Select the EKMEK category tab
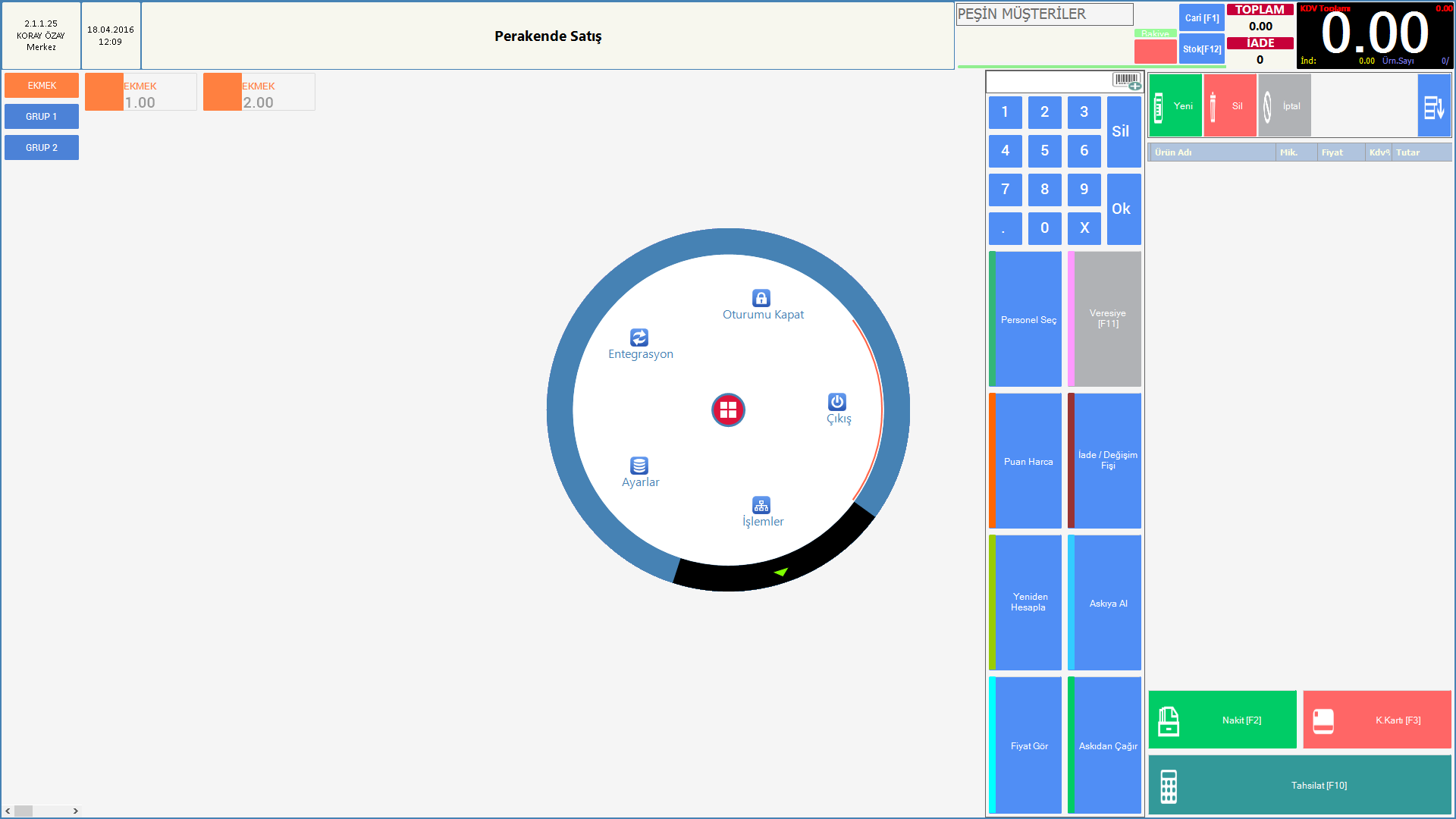This screenshot has height=819, width=1456. 42,86
